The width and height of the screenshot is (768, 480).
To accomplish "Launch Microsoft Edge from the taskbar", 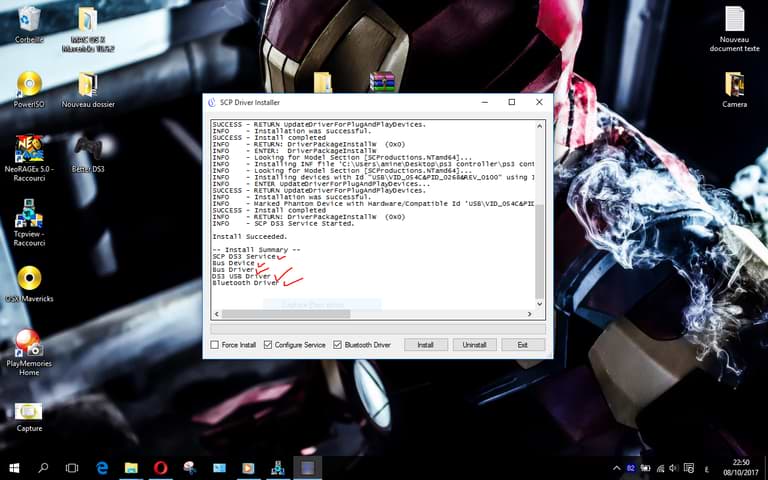I will click(x=102, y=468).
